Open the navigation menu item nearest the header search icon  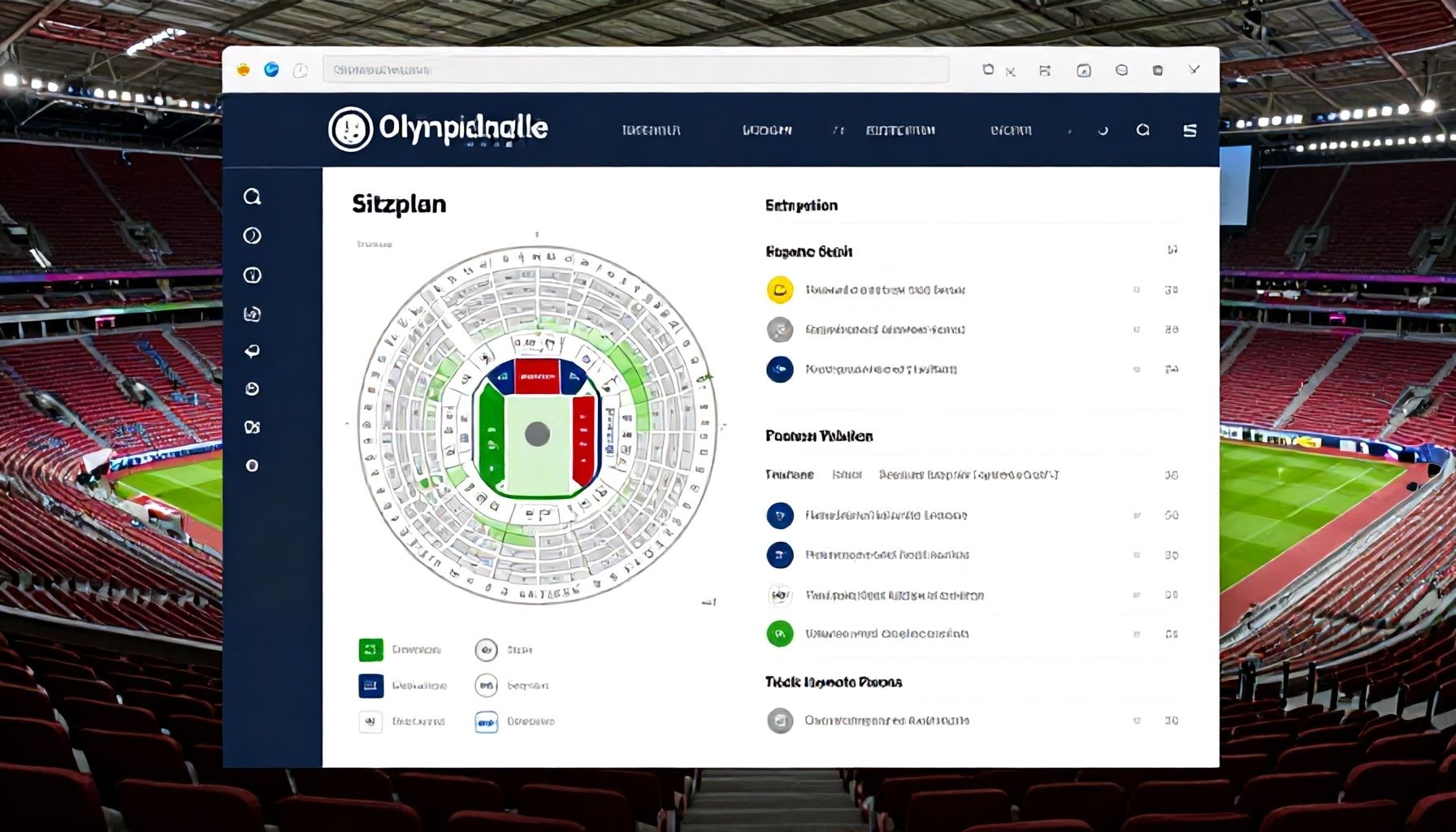click(1011, 130)
